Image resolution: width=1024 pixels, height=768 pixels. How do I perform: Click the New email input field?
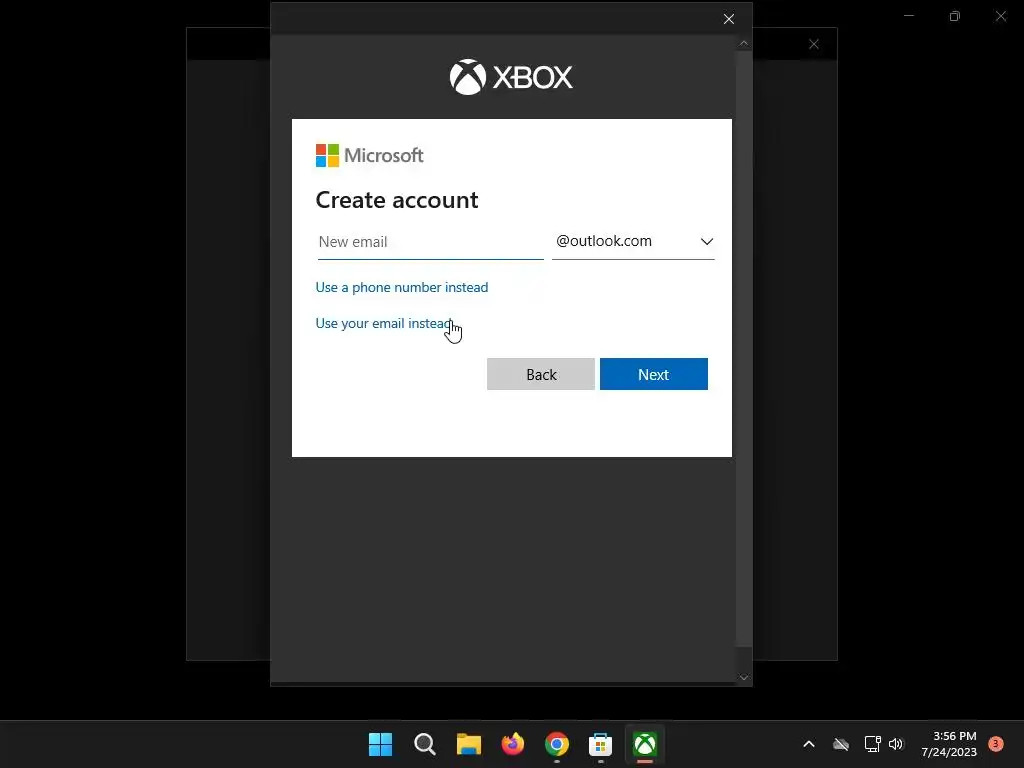(430, 242)
